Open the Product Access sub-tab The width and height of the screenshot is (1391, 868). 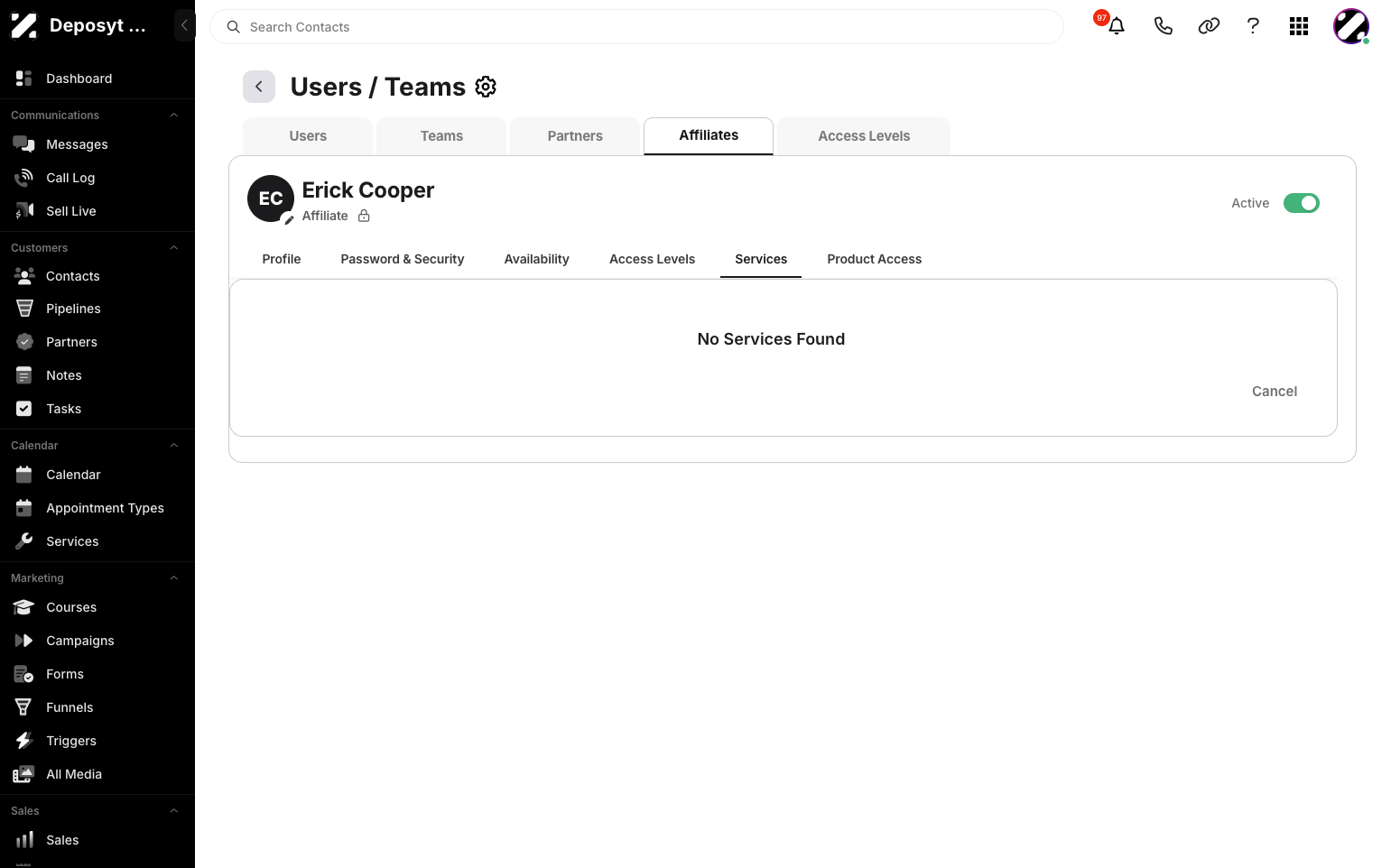tap(875, 259)
